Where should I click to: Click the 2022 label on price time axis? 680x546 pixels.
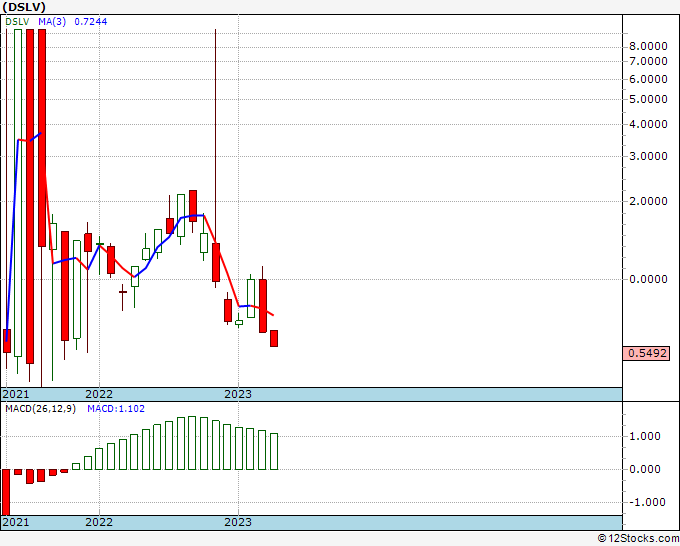[x=99, y=394]
